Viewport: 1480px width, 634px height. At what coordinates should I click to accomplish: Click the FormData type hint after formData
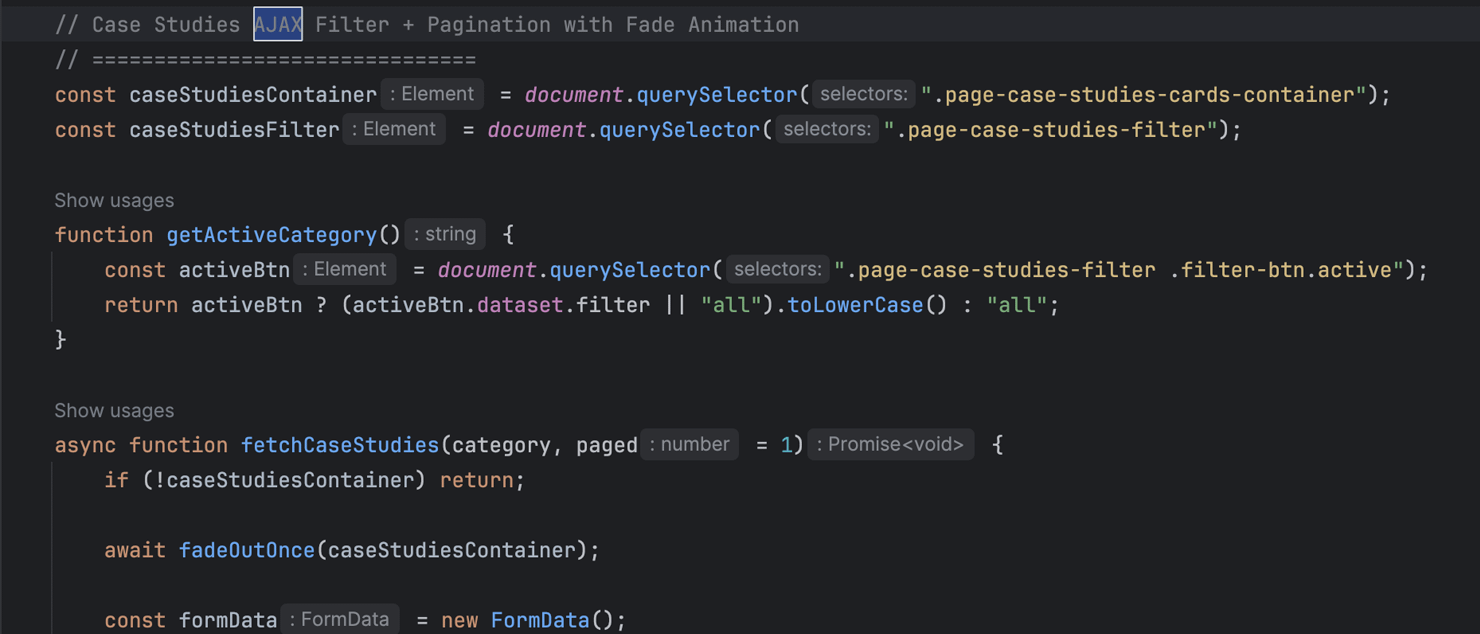pos(339,620)
